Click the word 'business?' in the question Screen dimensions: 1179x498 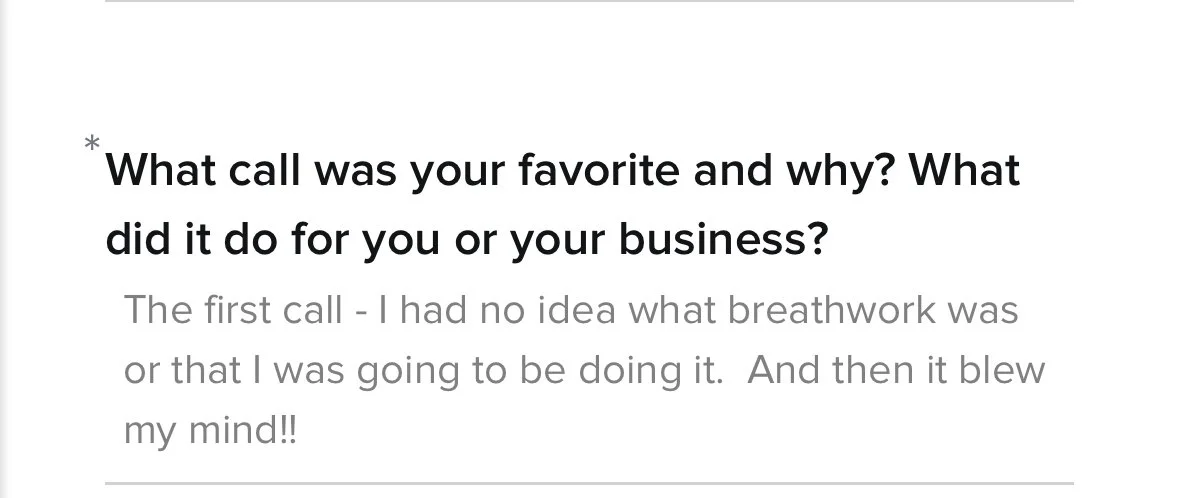723,239
